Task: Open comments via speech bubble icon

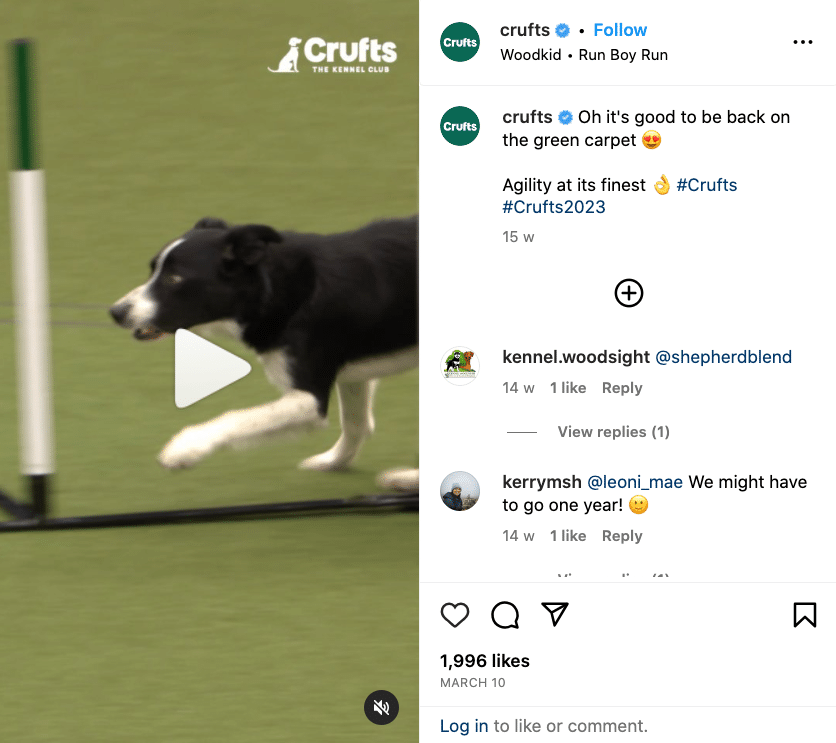Action: (x=505, y=615)
